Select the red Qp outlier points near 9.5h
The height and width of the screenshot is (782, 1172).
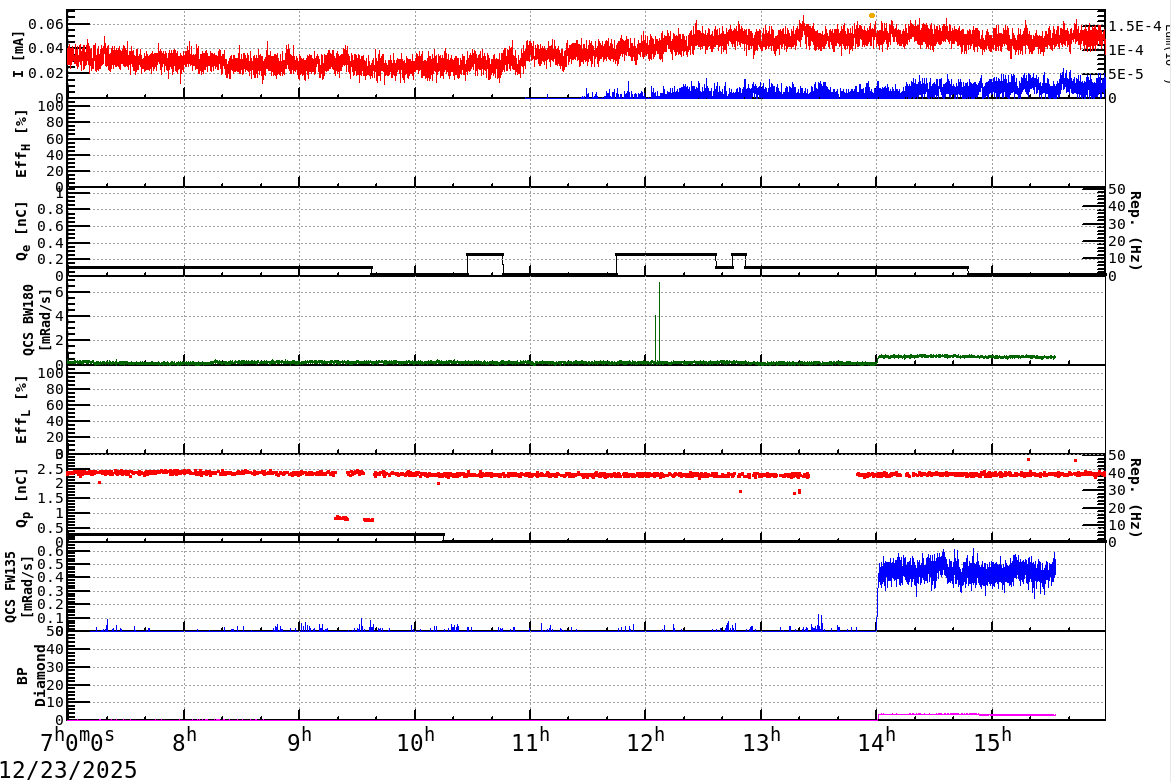point(342,516)
